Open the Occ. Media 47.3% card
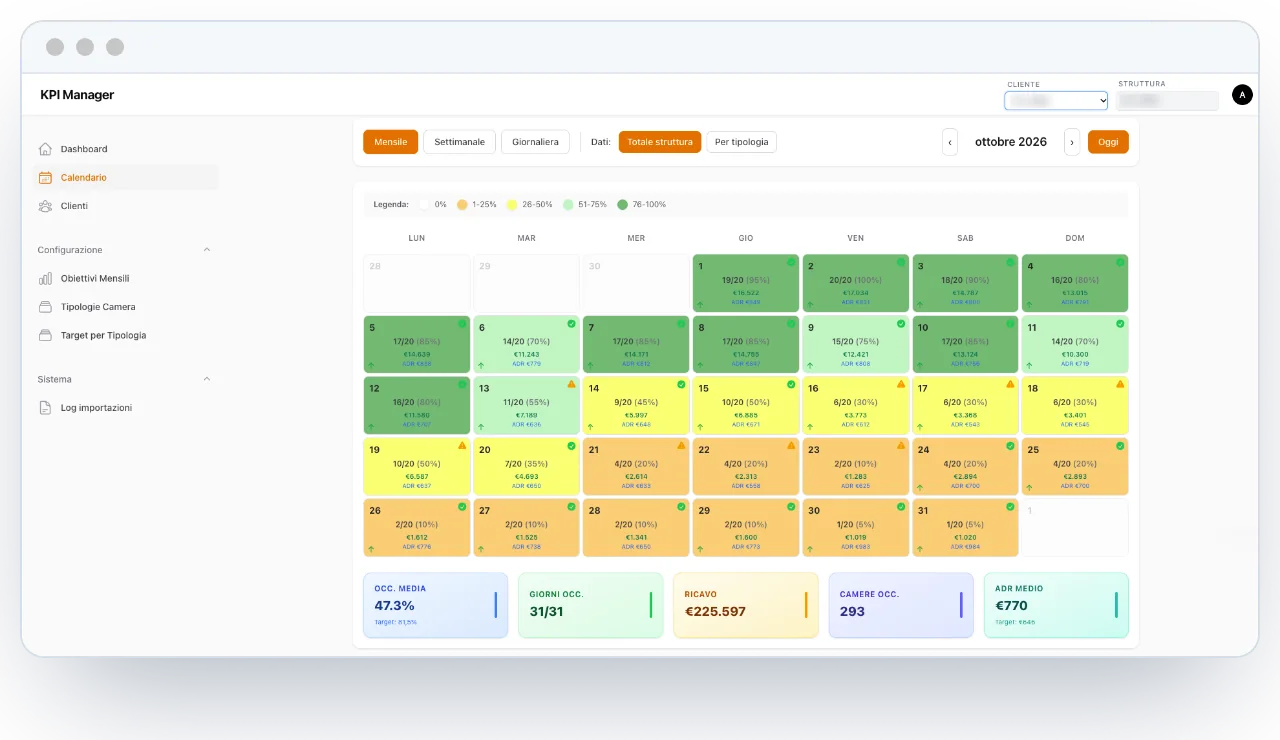Screen dimensions: 1280x740 (435, 605)
